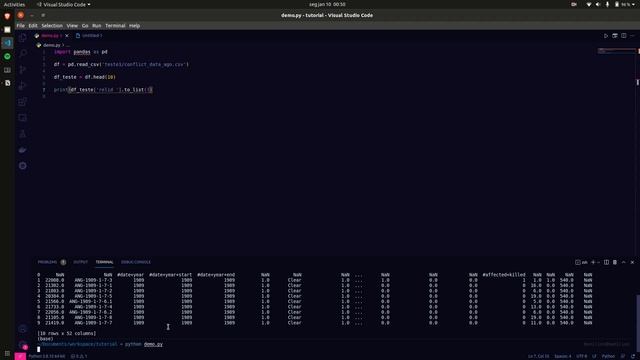640x360 pixels.
Task: Switch to the Problems panel tab
Action: 51,262
